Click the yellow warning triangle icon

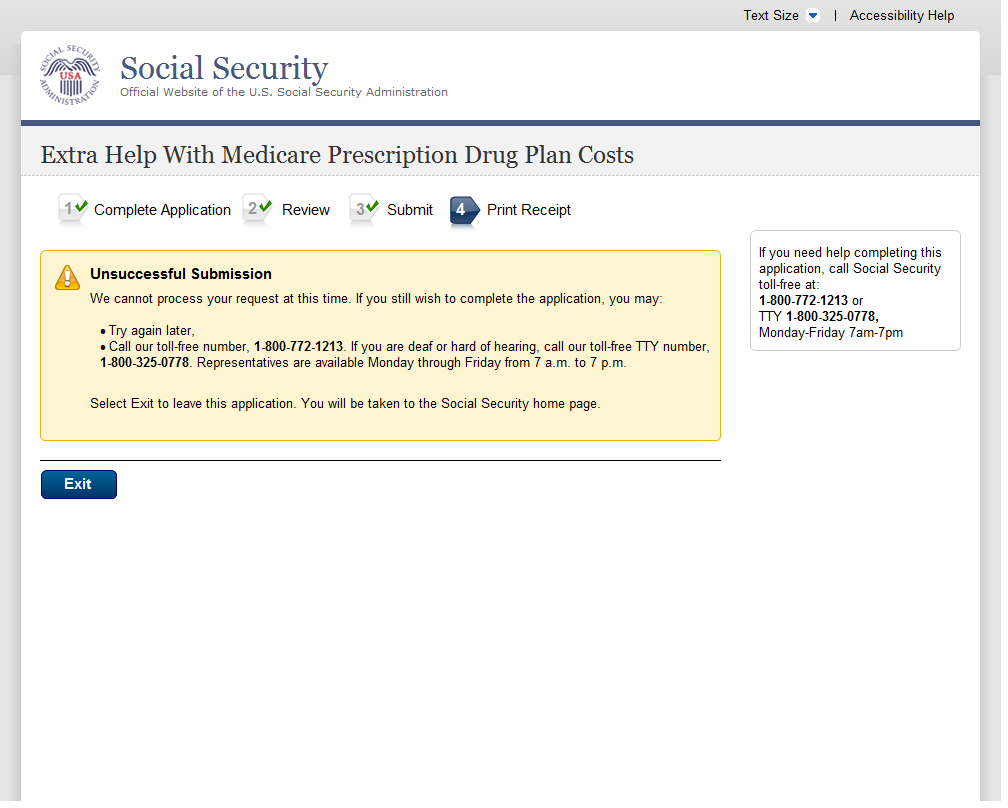click(x=67, y=278)
